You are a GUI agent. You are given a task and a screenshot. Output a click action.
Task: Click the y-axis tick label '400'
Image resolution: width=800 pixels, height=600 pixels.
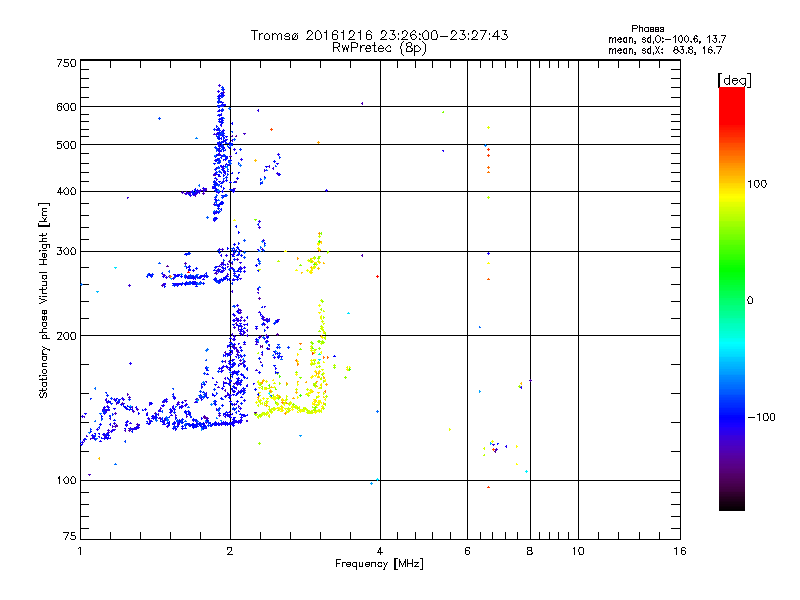67,192
